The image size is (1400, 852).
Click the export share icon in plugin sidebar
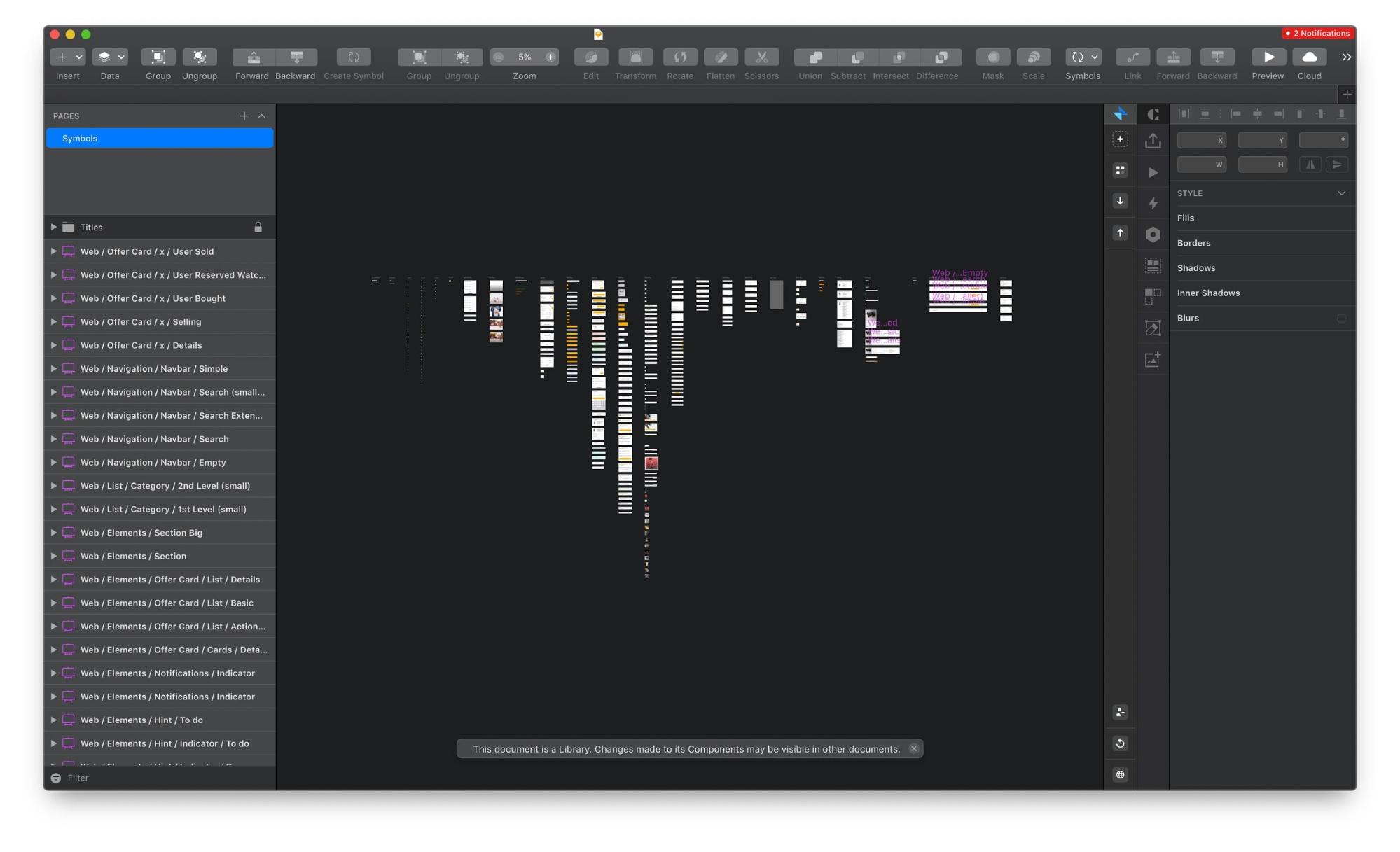[1153, 141]
